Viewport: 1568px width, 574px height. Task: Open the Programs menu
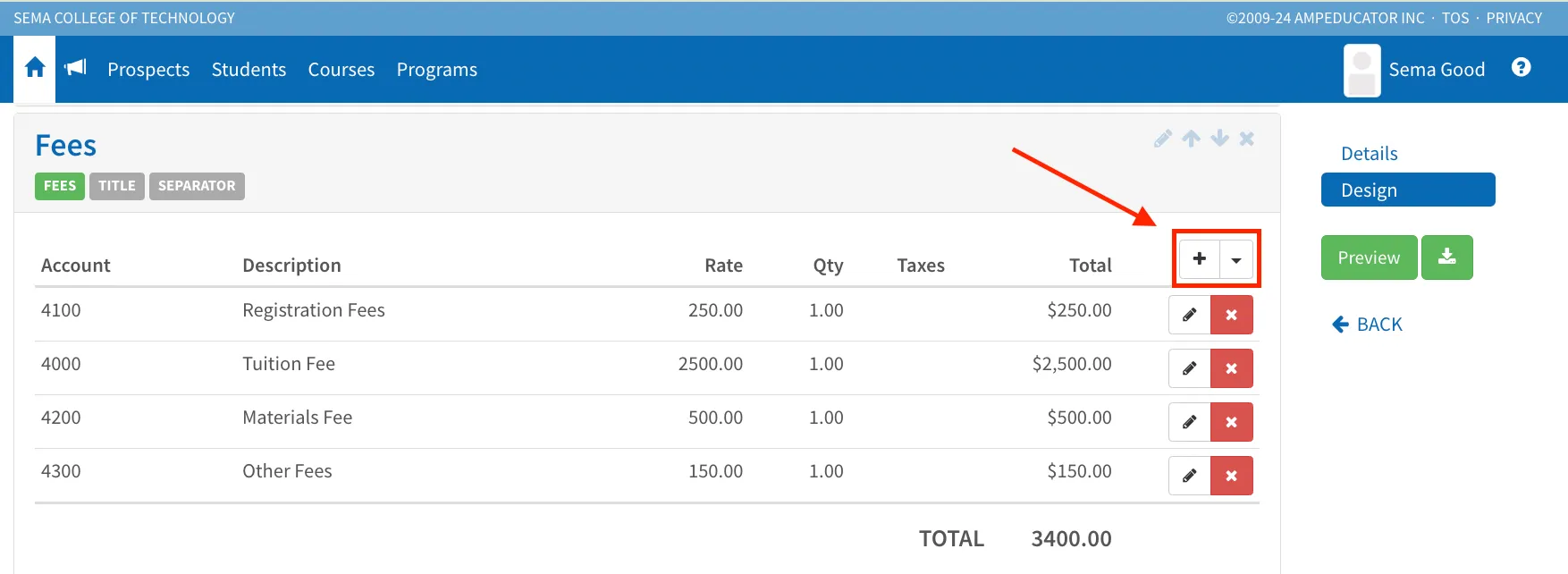tap(437, 70)
